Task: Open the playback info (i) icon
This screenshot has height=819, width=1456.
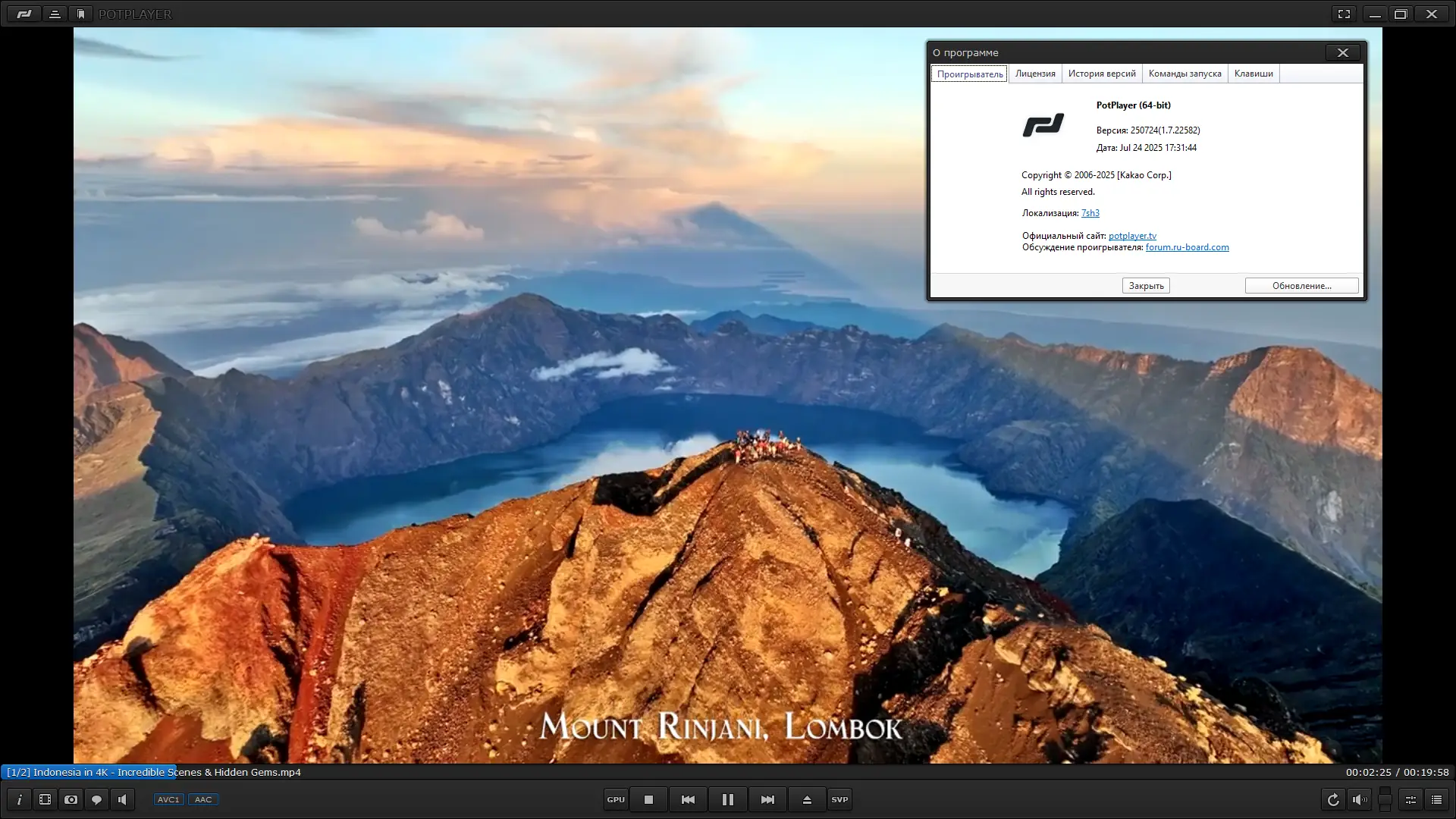Action: [20, 799]
